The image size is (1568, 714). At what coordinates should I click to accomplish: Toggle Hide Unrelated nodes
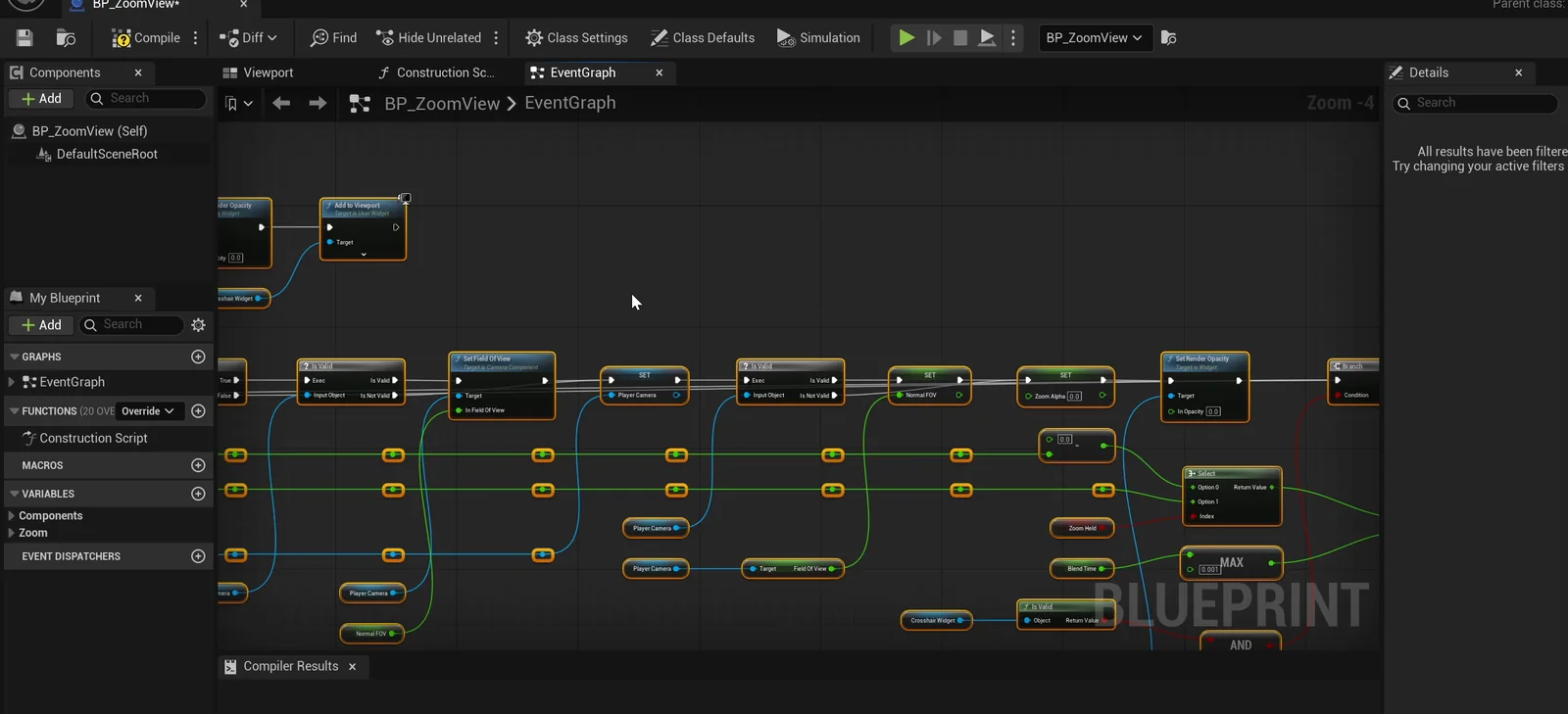click(428, 38)
